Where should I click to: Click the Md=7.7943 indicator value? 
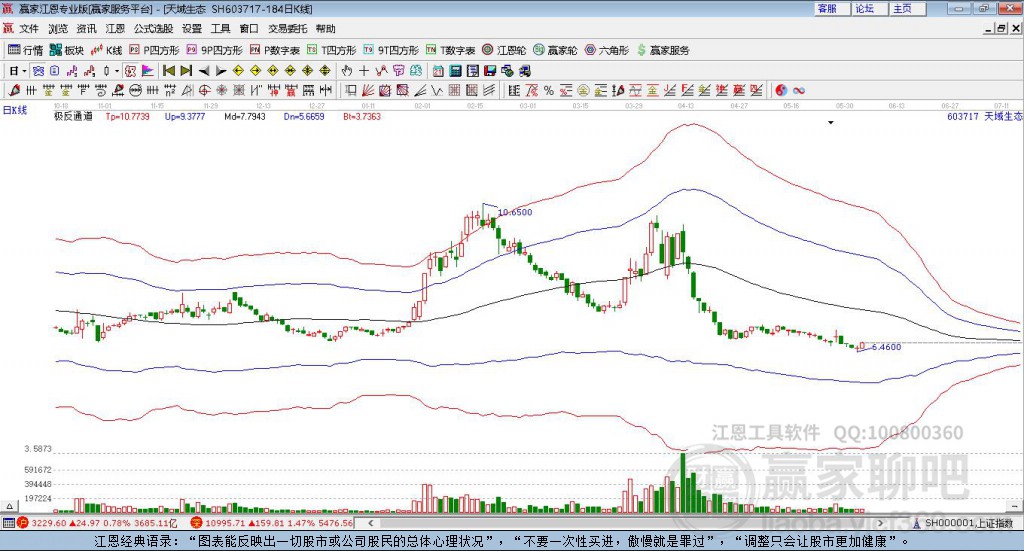click(245, 116)
